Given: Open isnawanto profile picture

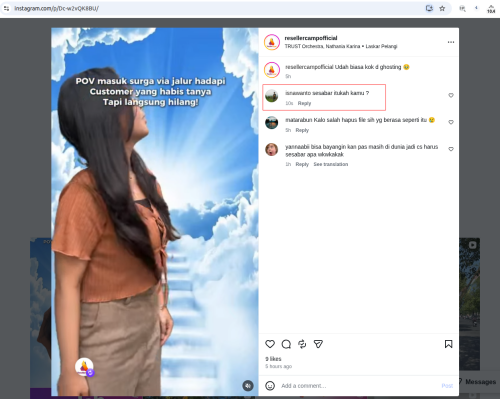Looking at the screenshot, I should 272,96.
